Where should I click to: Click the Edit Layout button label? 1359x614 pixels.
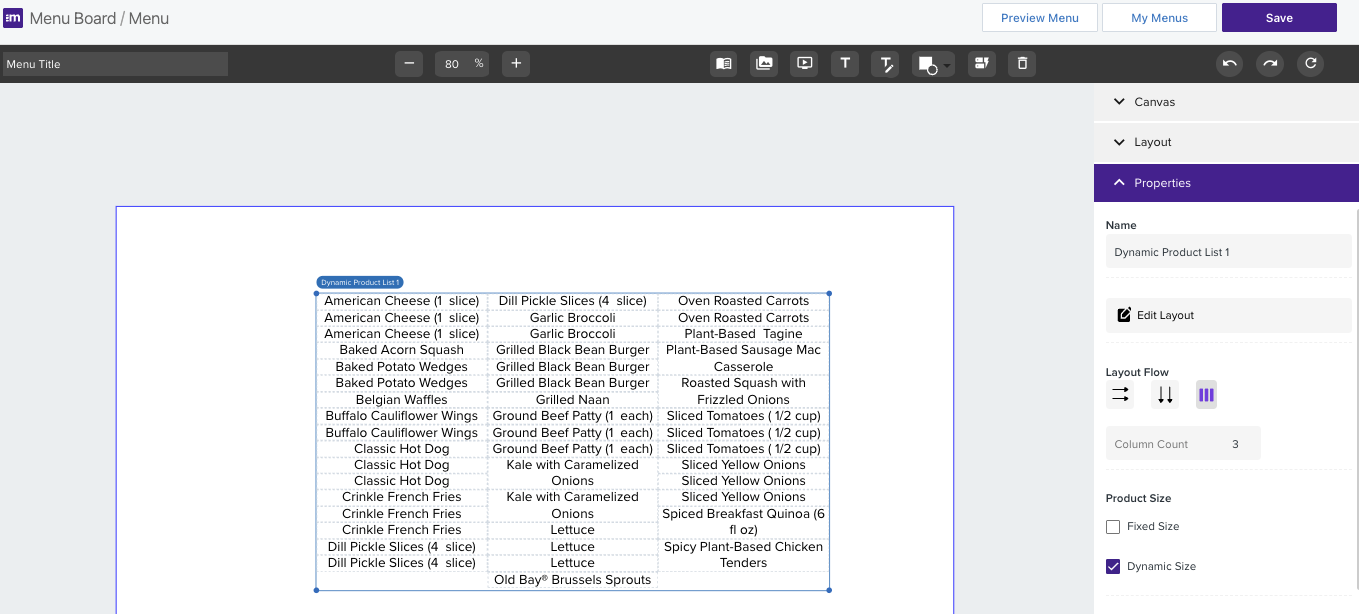pyautogui.click(x=1166, y=315)
